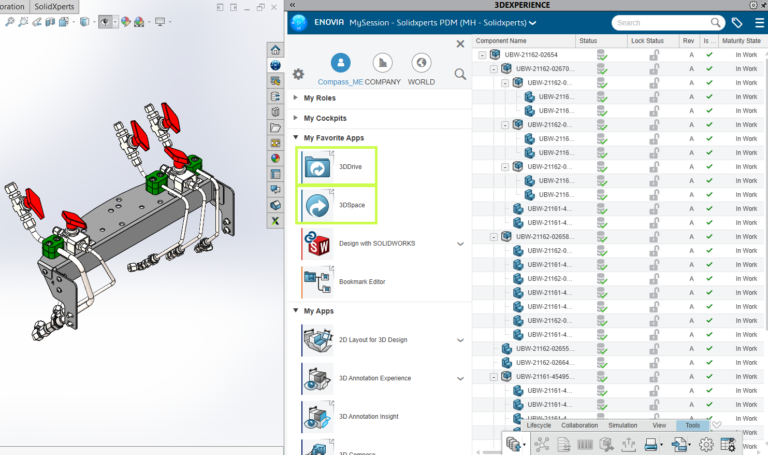Search apps with compass magnifier icon
The height and width of the screenshot is (455, 768).
coord(460,74)
